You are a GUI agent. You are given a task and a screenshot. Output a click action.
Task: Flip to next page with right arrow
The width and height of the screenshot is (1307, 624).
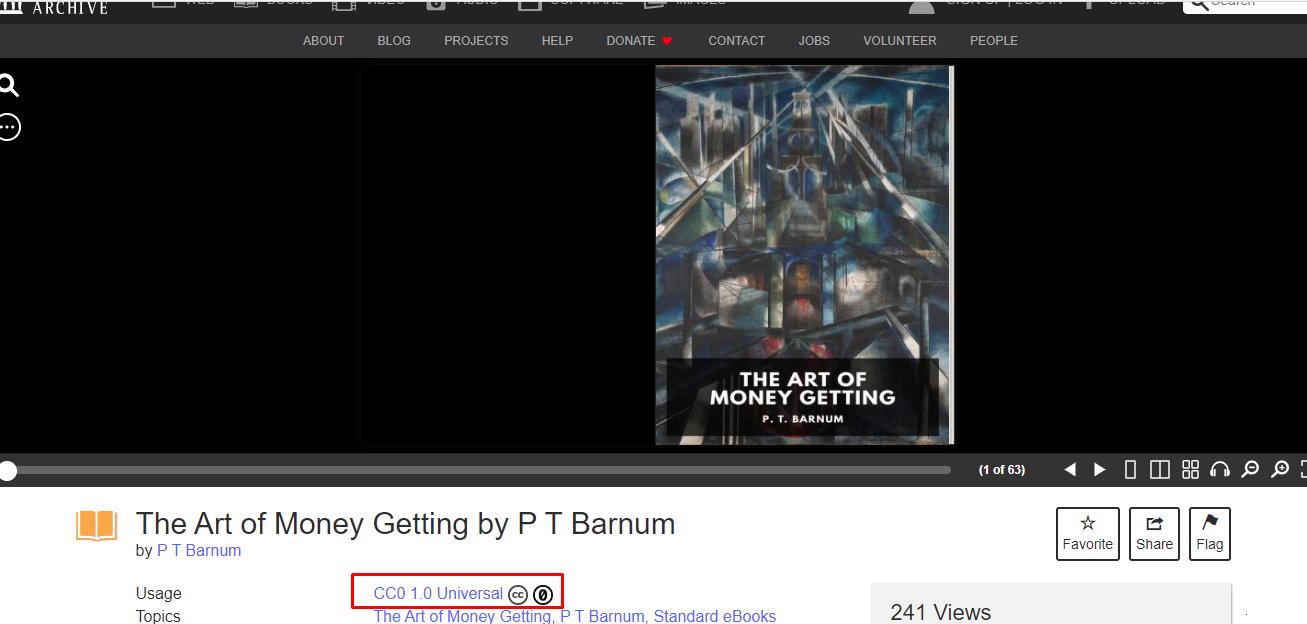pos(1100,469)
